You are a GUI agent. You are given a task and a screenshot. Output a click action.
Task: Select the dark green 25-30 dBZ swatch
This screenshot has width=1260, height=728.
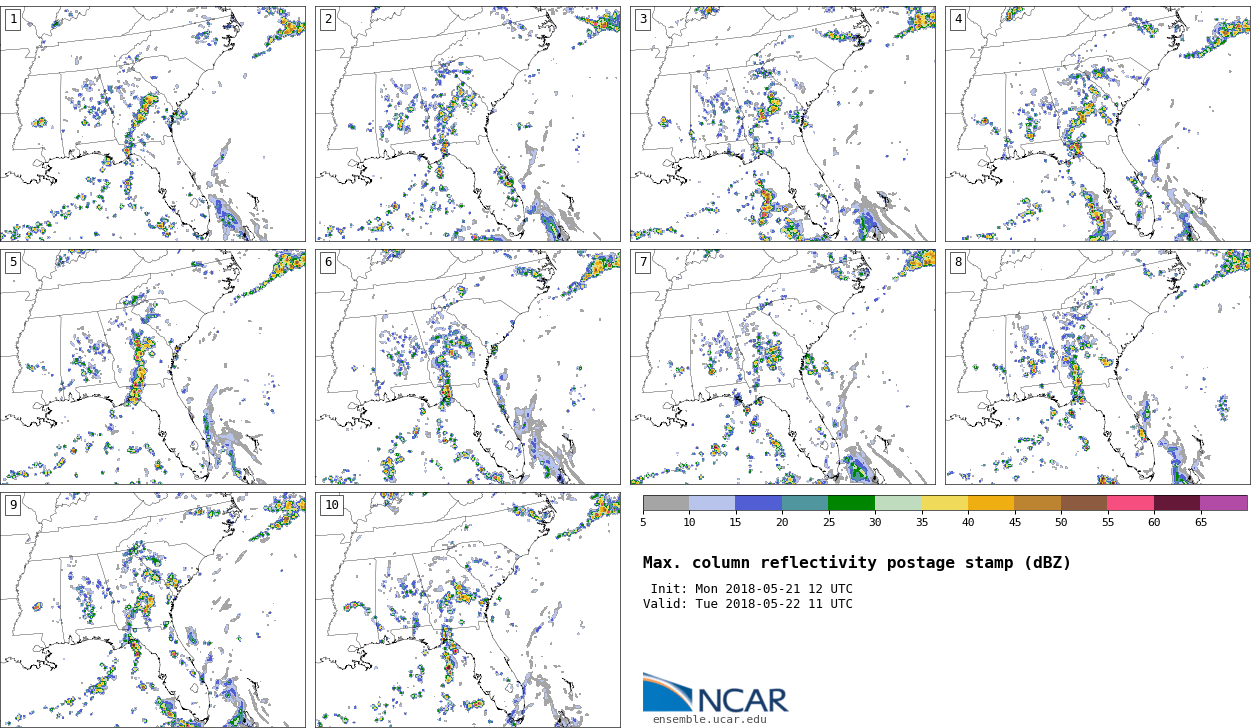851,503
